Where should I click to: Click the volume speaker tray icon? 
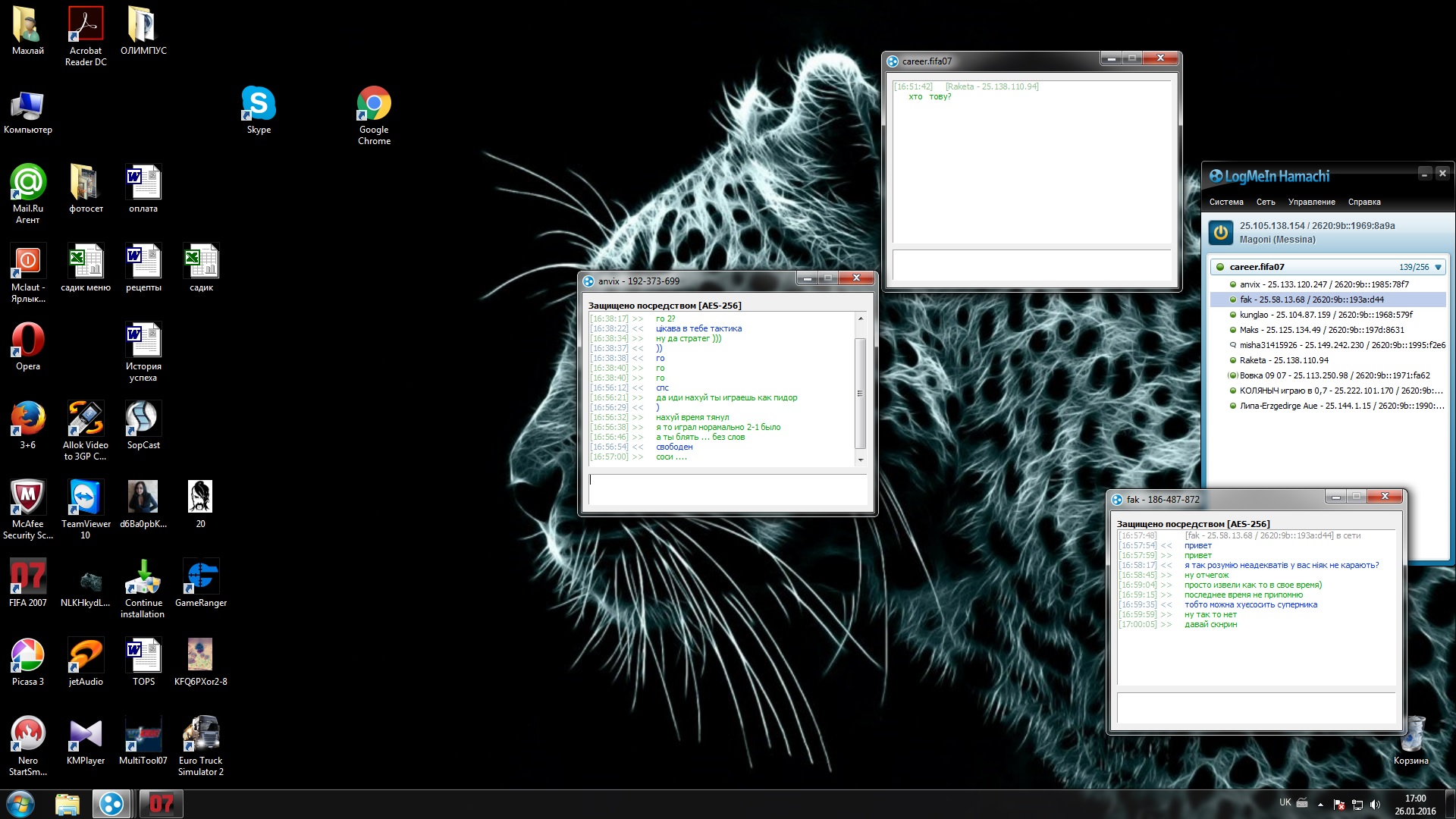(1375, 804)
